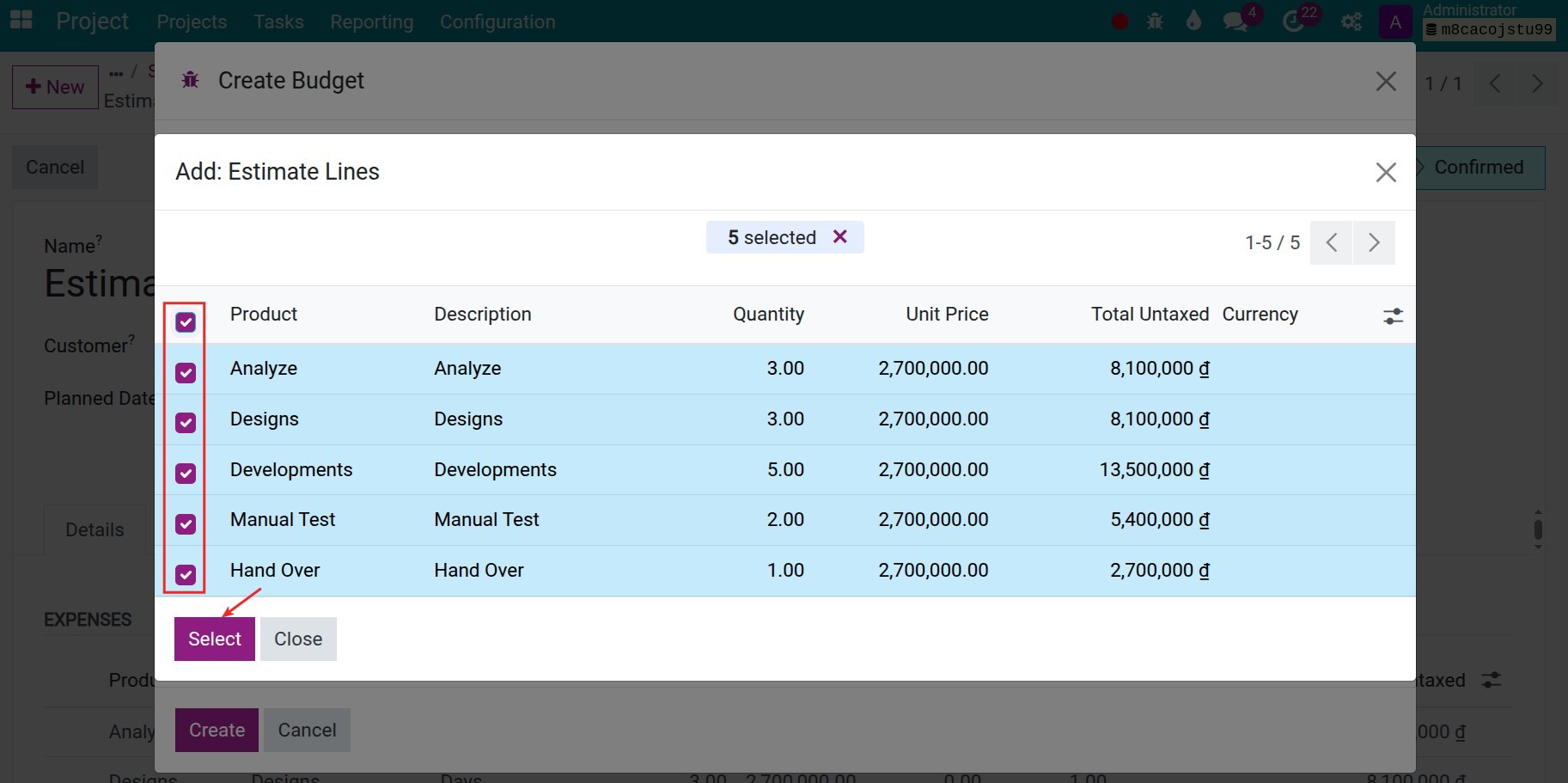The width and height of the screenshot is (1568, 783).
Task: Open conversations chat icon with badge 4
Action: [1236, 21]
